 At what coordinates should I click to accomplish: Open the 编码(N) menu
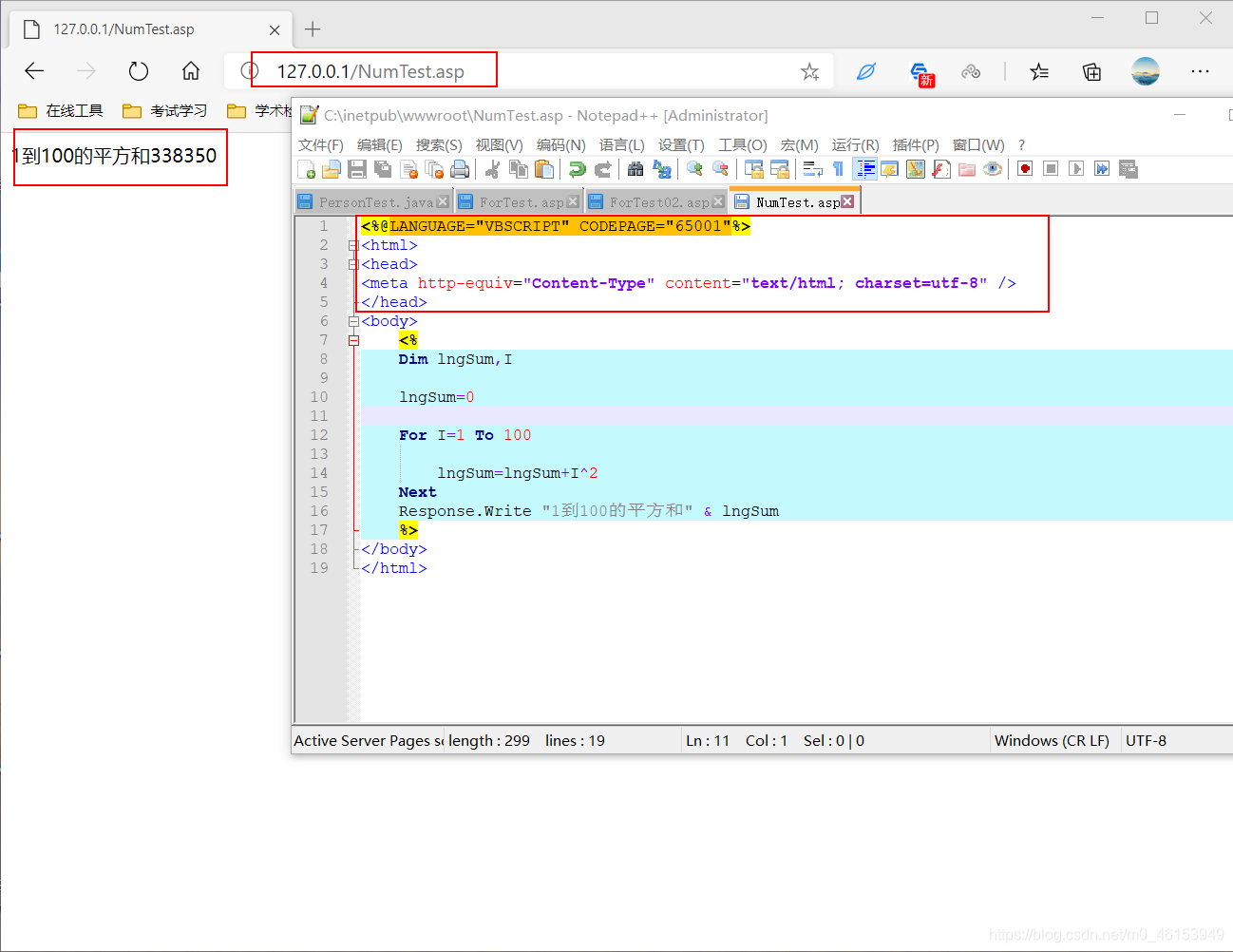tap(561, 144)
